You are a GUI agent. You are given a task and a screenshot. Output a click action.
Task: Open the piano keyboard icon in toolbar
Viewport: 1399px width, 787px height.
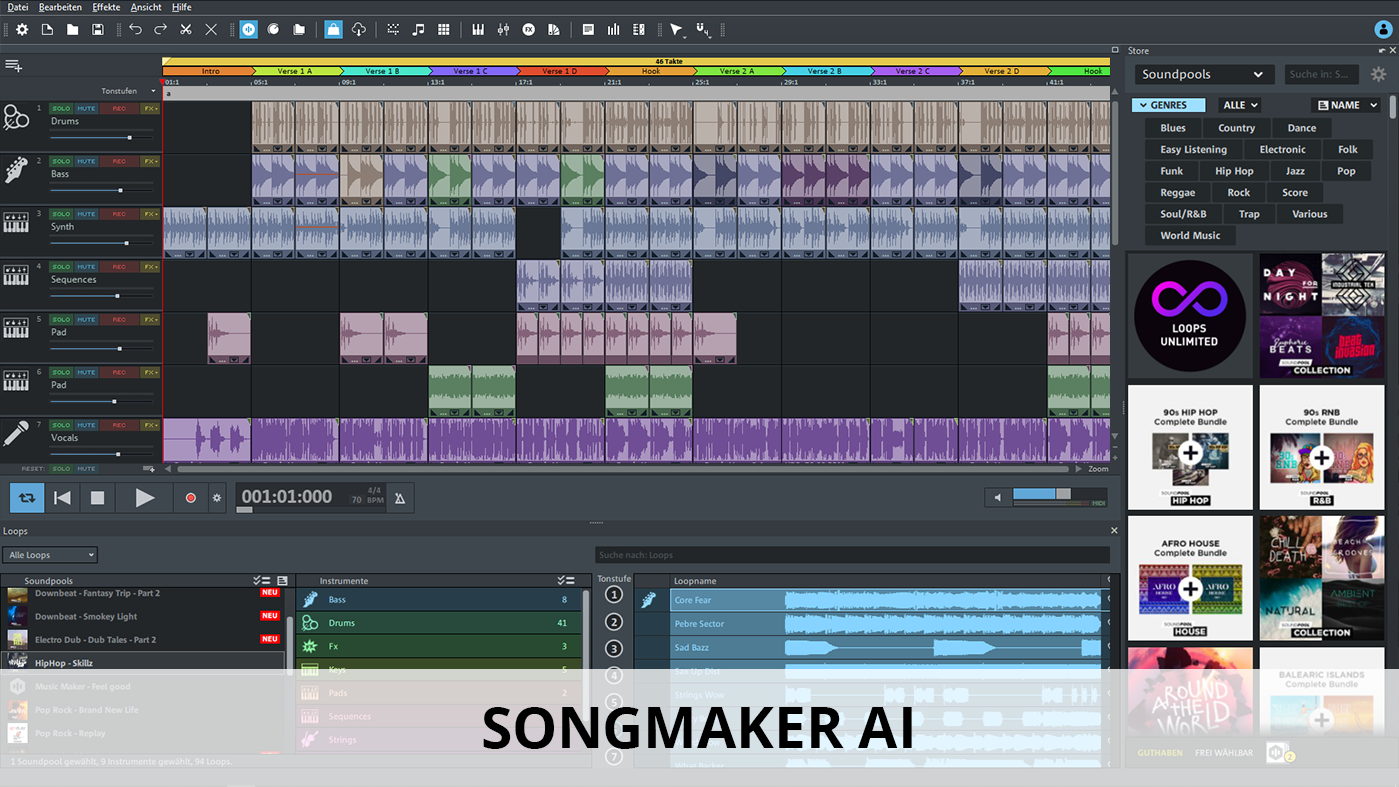pyautogui.click(x=478, y=30)
